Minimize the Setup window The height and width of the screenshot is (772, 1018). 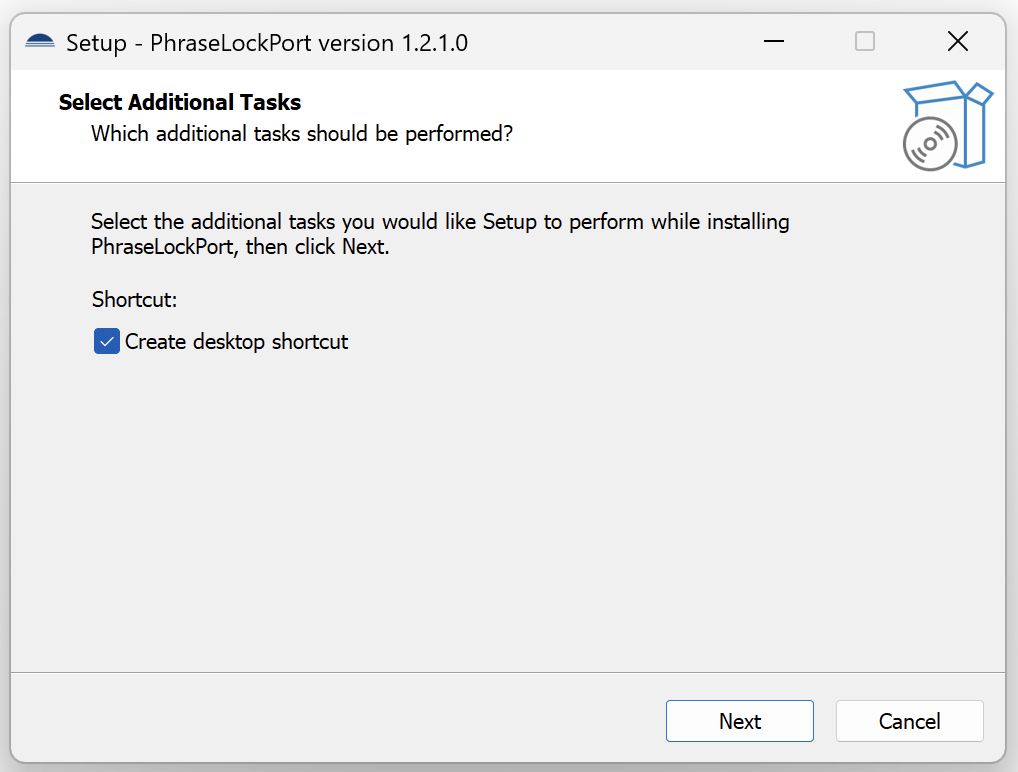[773, 41]
